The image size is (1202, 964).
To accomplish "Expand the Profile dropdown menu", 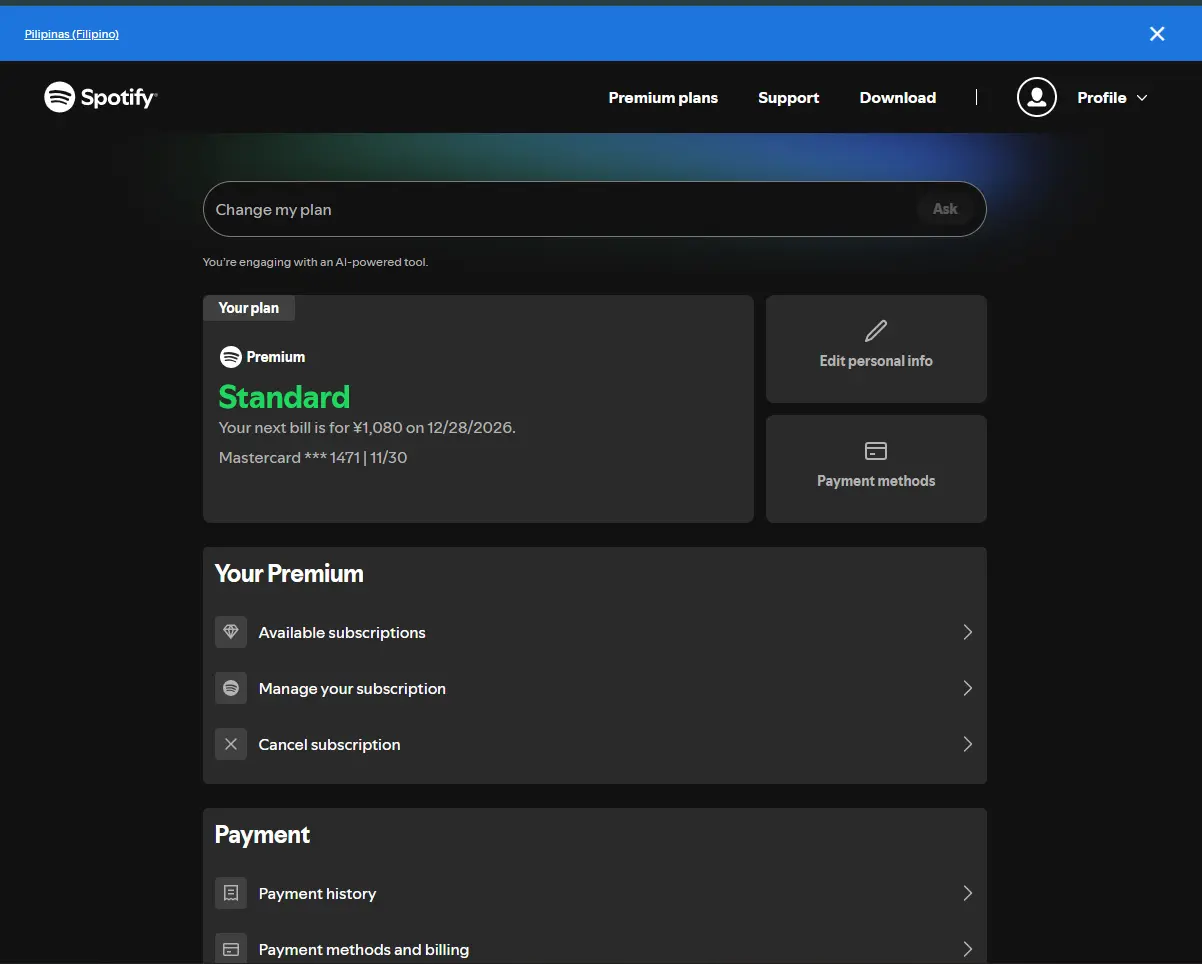I will (x=1112, y=97).
